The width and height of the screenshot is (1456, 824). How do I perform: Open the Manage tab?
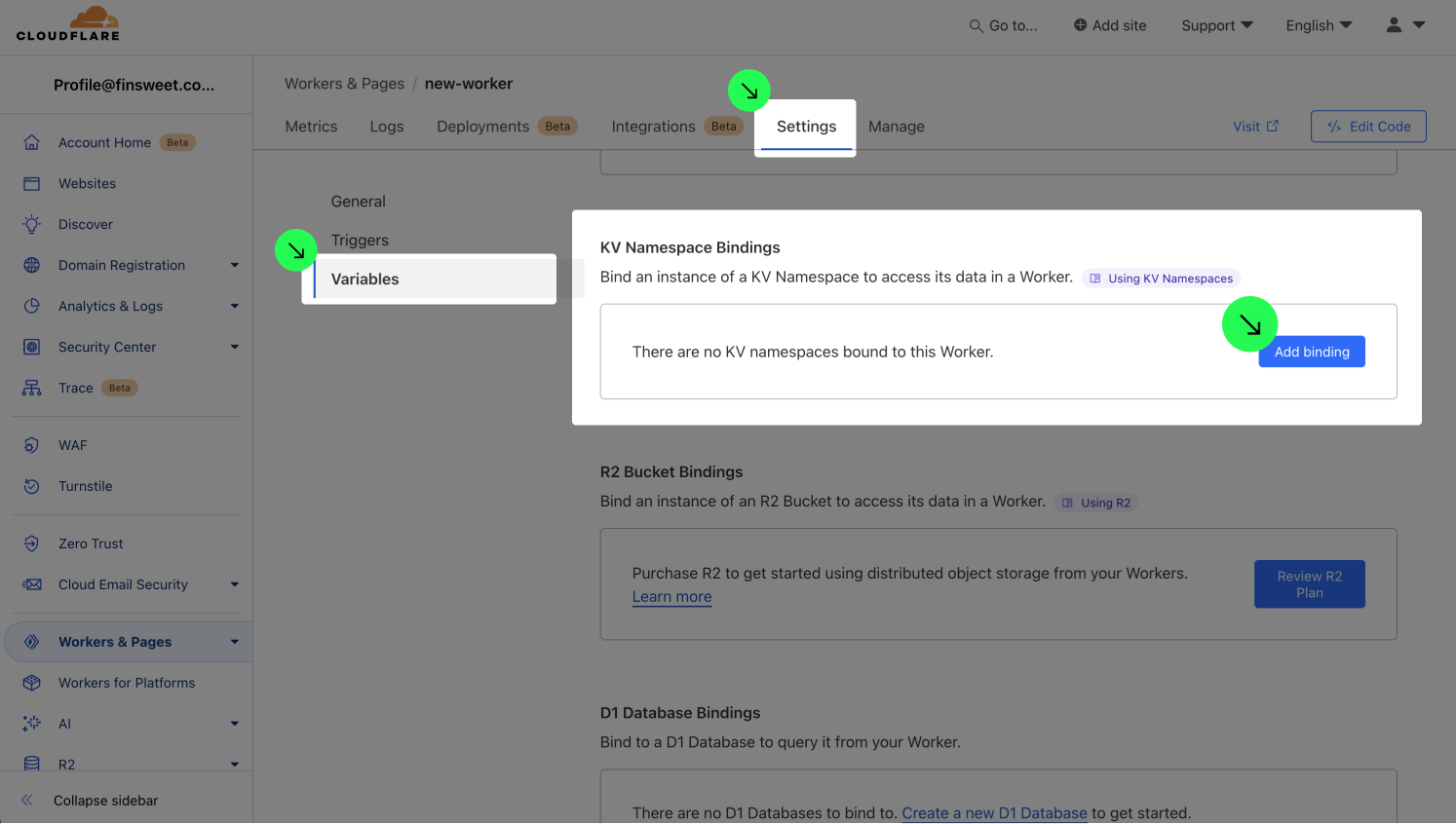[897, 127]
